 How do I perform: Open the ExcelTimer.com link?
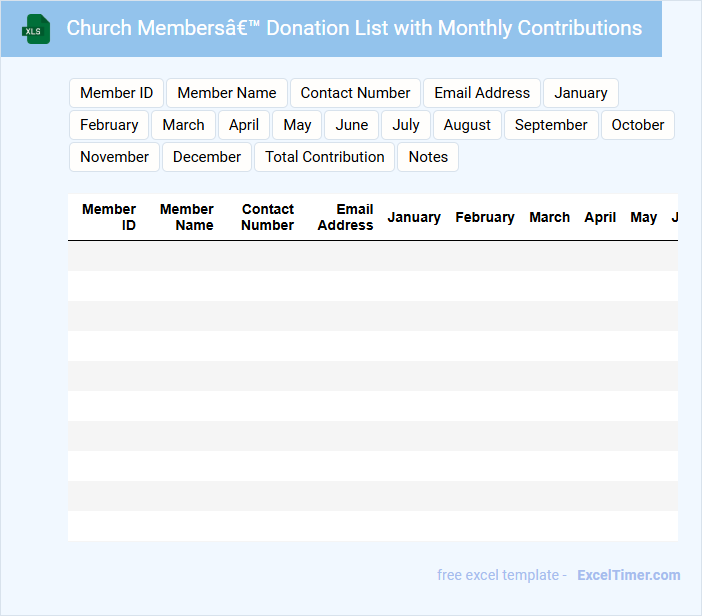tap(628, 575)
